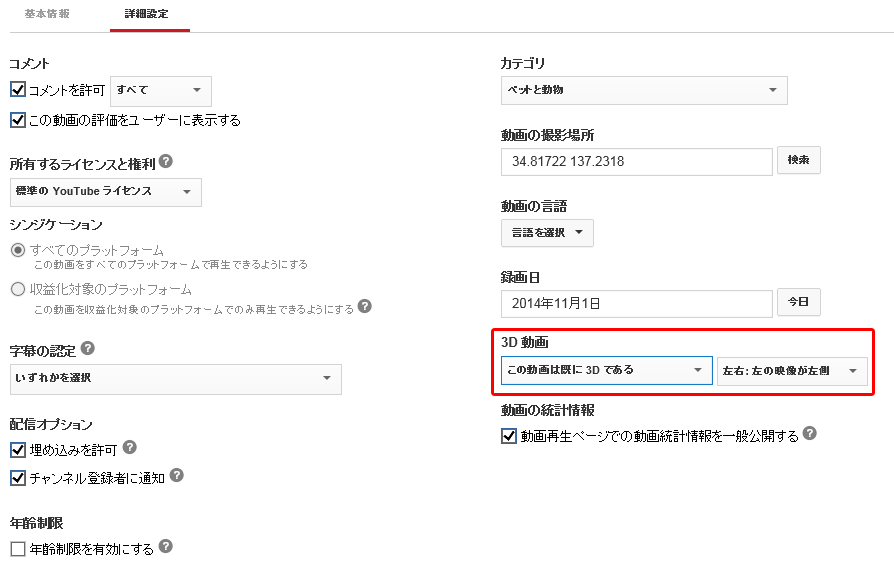Enable the 年齢制限を有効にする checkbox
The width and height of the screenshot is (894, 573).
(17, 549)
